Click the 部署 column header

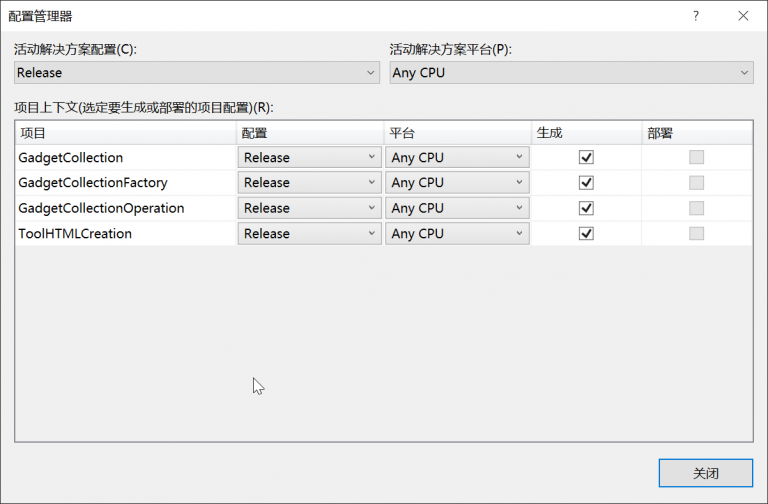(x=695, y=132)
